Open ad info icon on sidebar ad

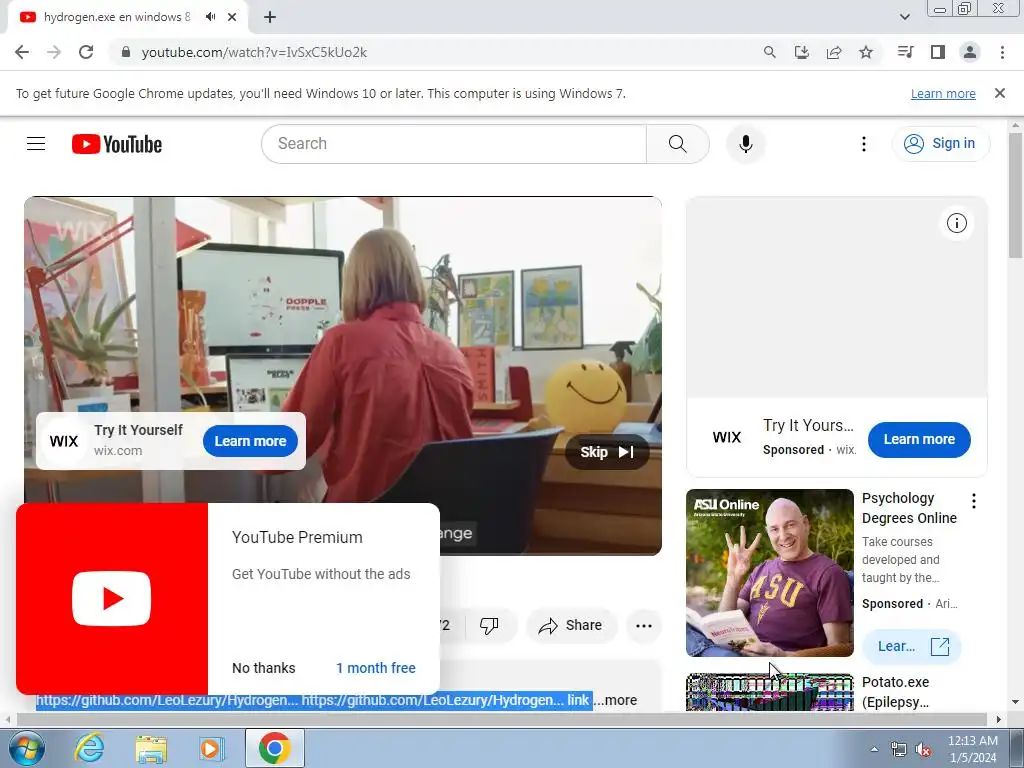point(956,223)
